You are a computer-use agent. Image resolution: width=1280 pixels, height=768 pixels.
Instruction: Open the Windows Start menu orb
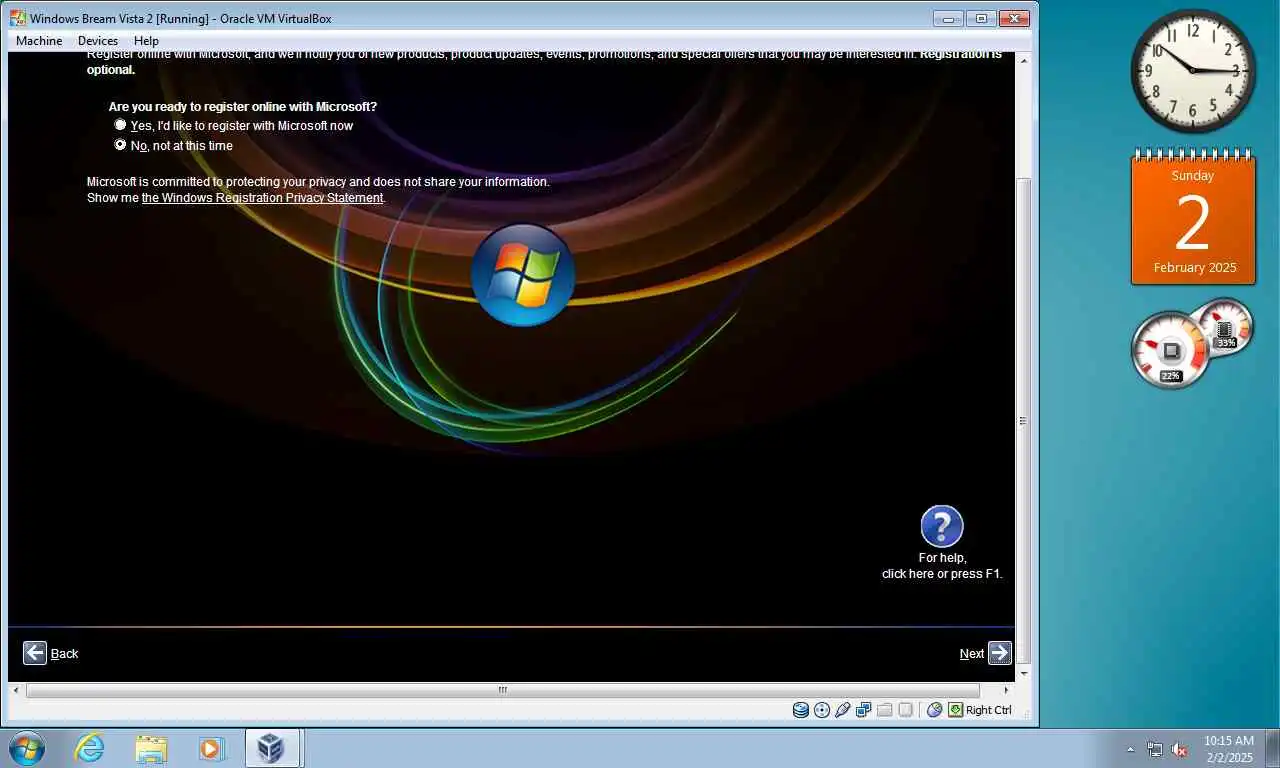pos(26,748)
